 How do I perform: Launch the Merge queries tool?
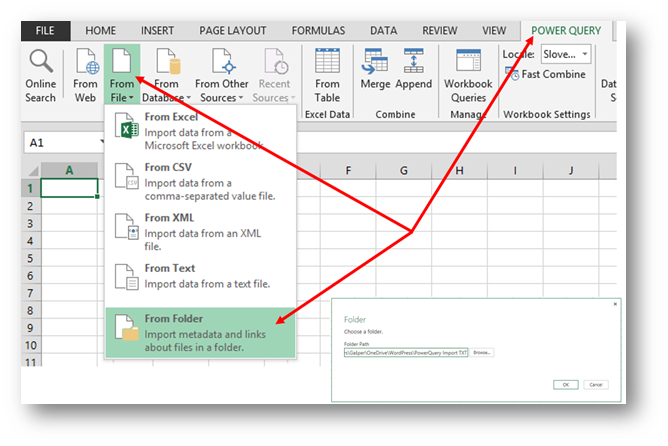tap(375, 69)
